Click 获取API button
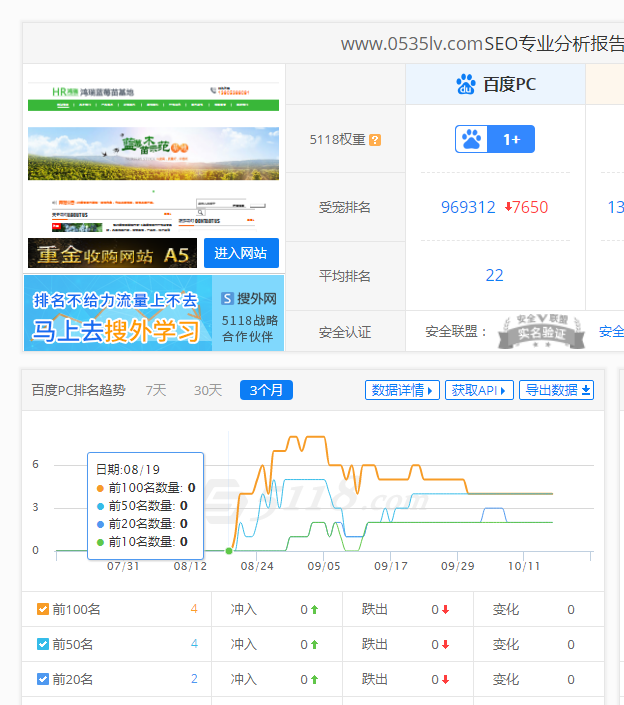 coord(479,390)
